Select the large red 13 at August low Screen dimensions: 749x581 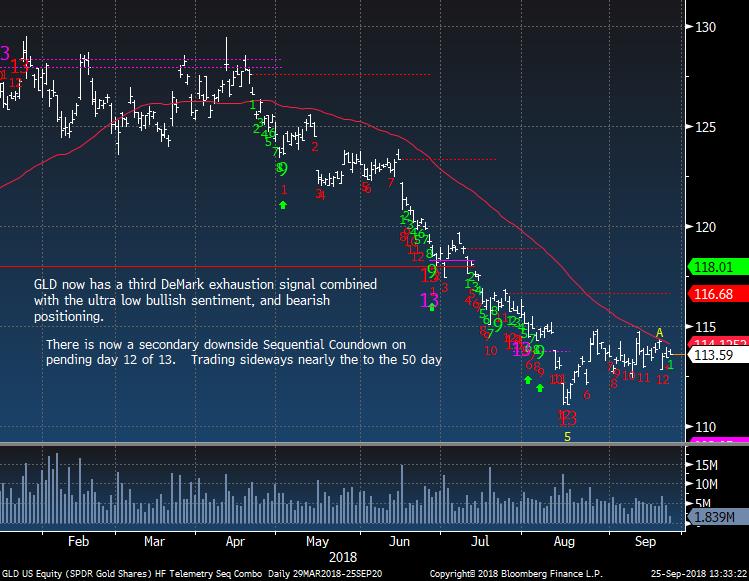click(x=567, y=417)
